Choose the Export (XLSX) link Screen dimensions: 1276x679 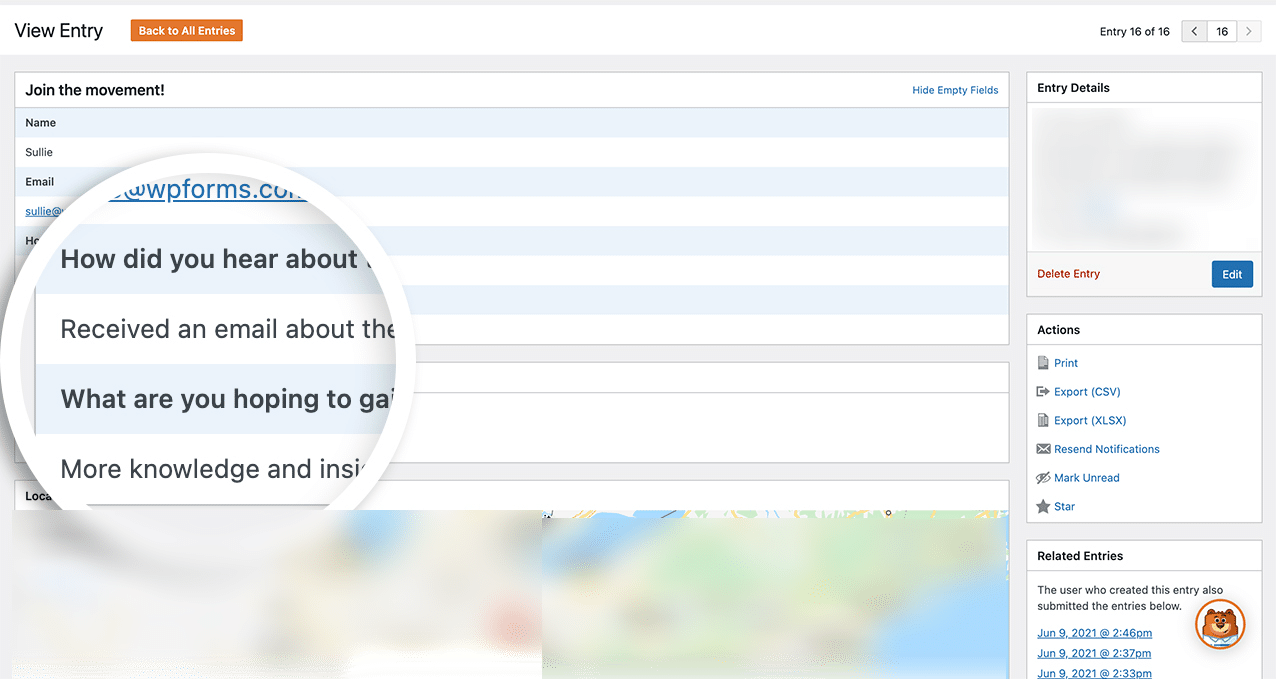(x=1090, y=421)
